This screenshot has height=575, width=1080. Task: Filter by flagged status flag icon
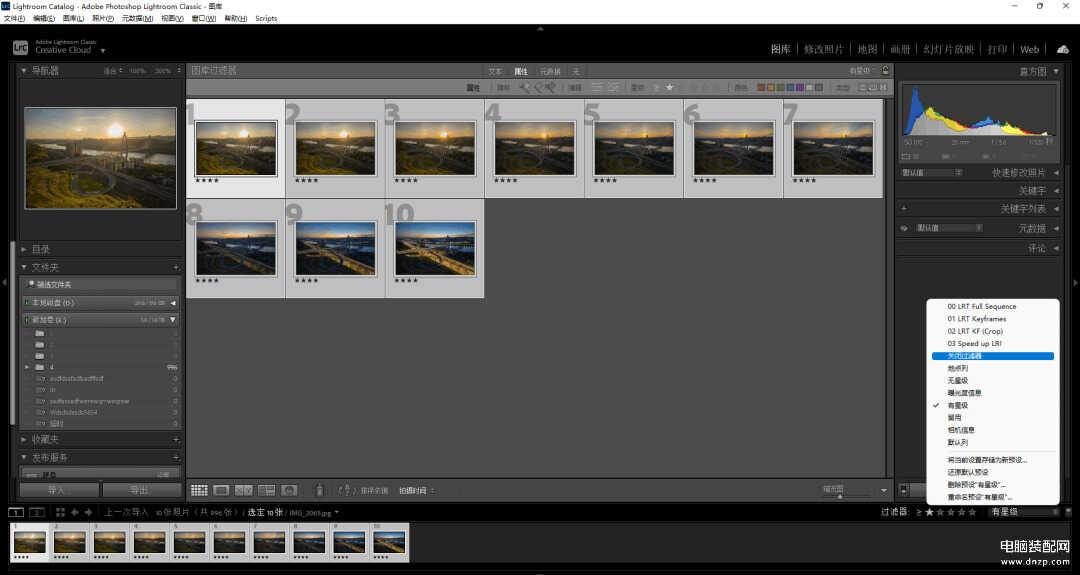click(525, 87)
